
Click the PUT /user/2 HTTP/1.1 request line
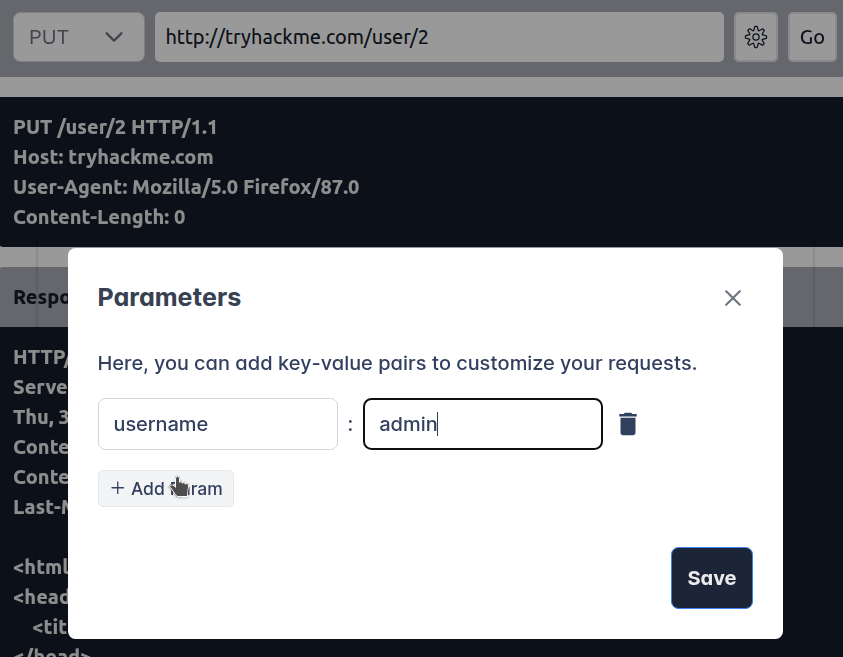click(115, 127)
